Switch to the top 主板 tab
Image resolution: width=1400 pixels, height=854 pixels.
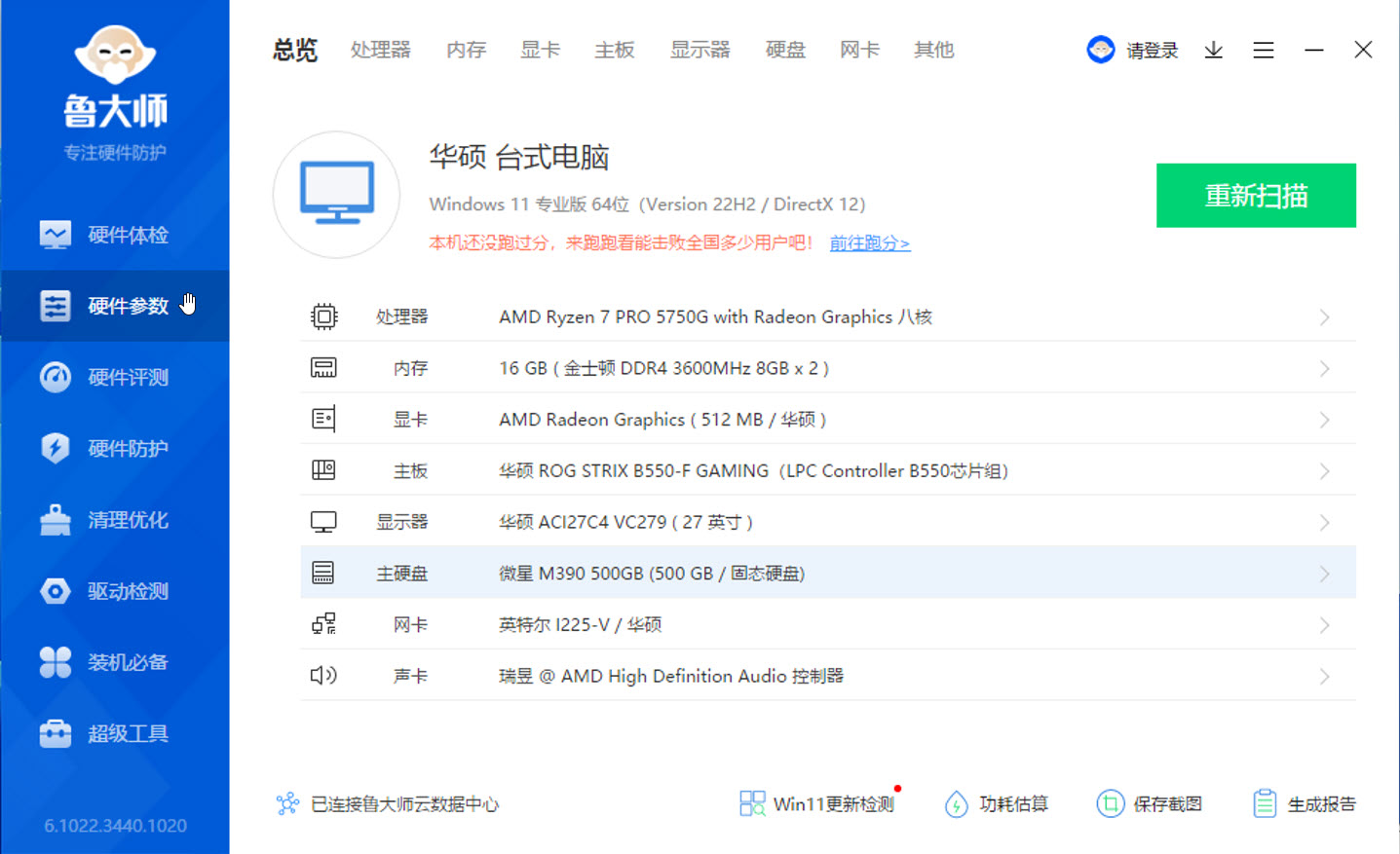[615, 50]
